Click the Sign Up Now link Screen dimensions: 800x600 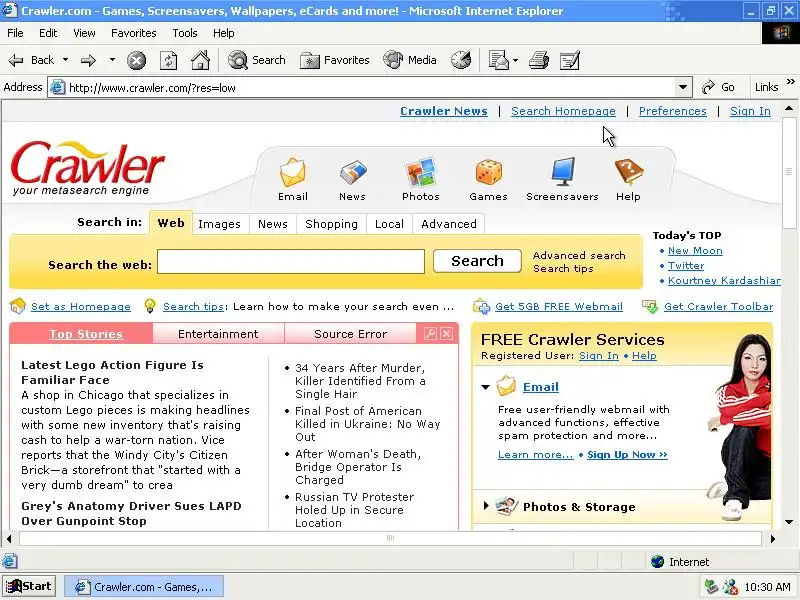(x=627, y=455)
